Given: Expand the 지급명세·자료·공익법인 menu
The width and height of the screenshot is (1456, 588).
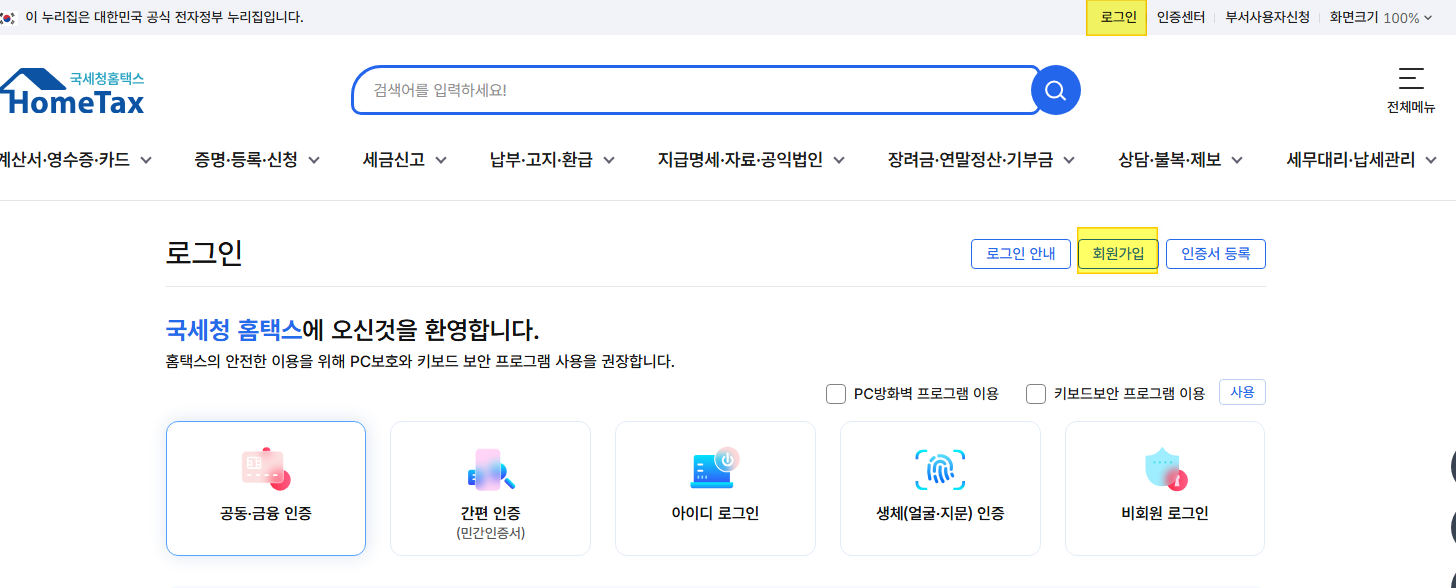Looking at the screenshot, I should pos(751,159).
